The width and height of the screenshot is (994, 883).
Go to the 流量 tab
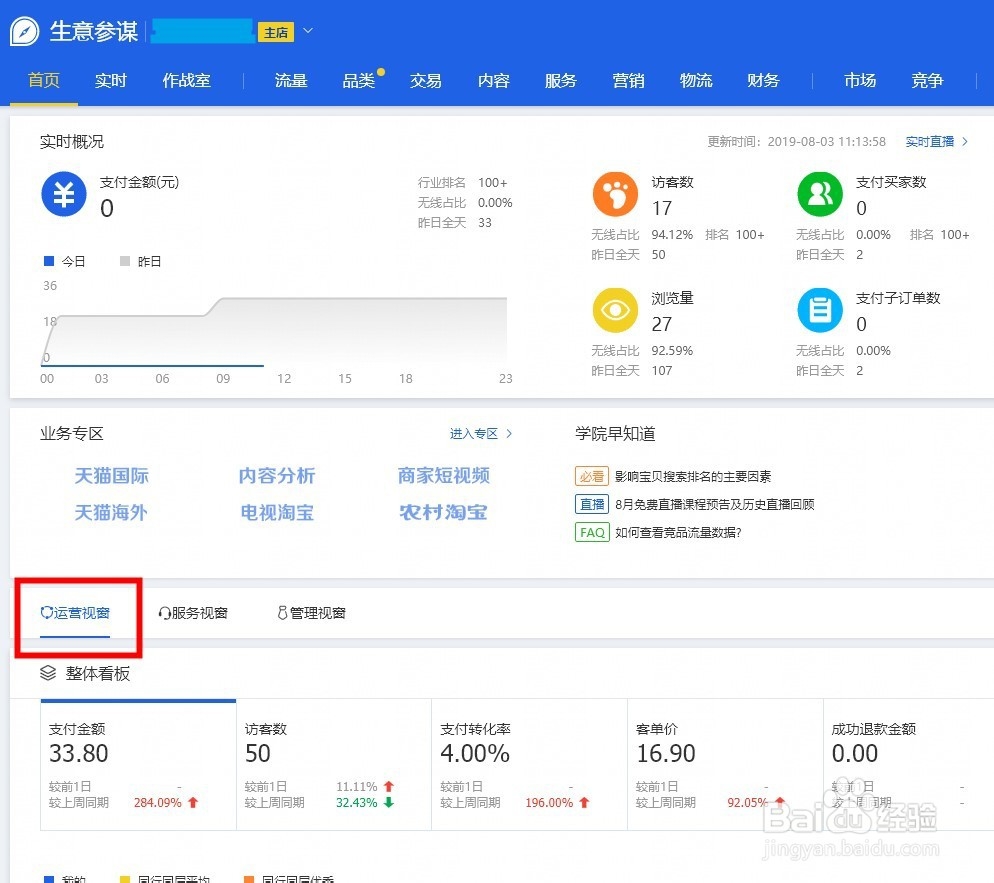coord(291,81)
